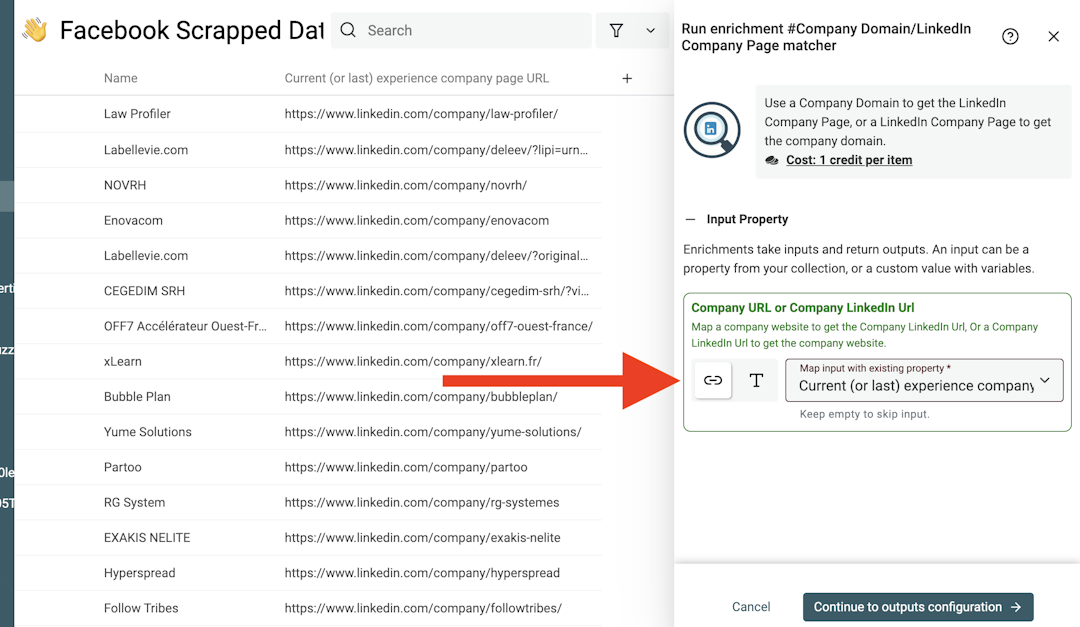
Task: Select the filter funnel icon
Action: [616, 30]
